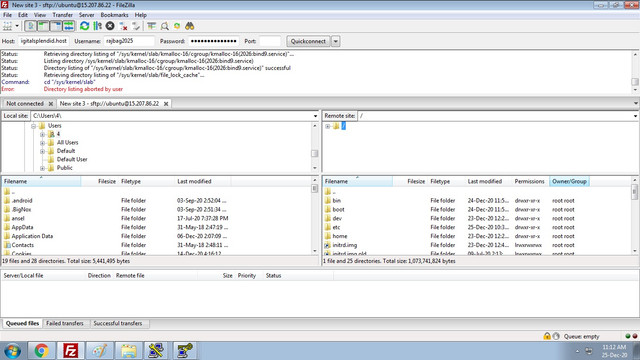Open the Help menu
Viewport: 640px width, 360px height.
(140, 15)
